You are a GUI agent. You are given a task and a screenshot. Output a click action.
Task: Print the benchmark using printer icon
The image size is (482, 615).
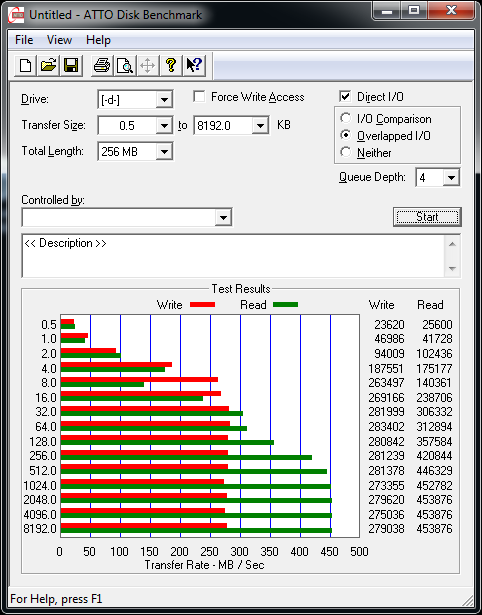click(102, 65)
